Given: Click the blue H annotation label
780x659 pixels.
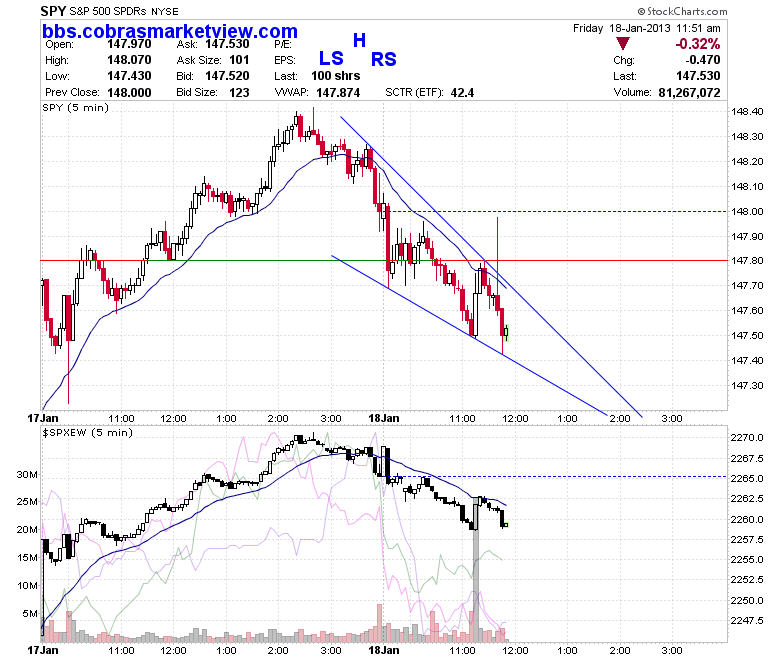Looking at the screenshot, I should (360, 40).
